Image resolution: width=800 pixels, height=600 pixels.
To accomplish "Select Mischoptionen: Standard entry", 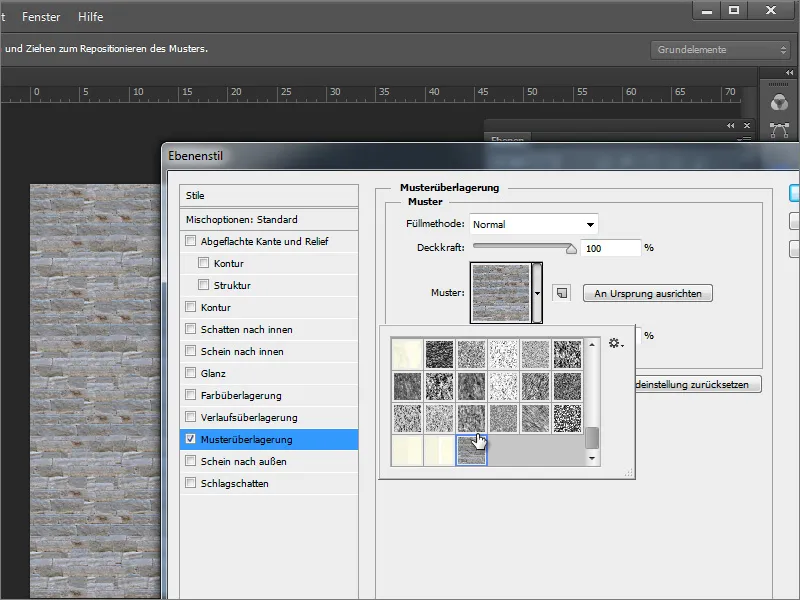I will [x=269, y=219].
